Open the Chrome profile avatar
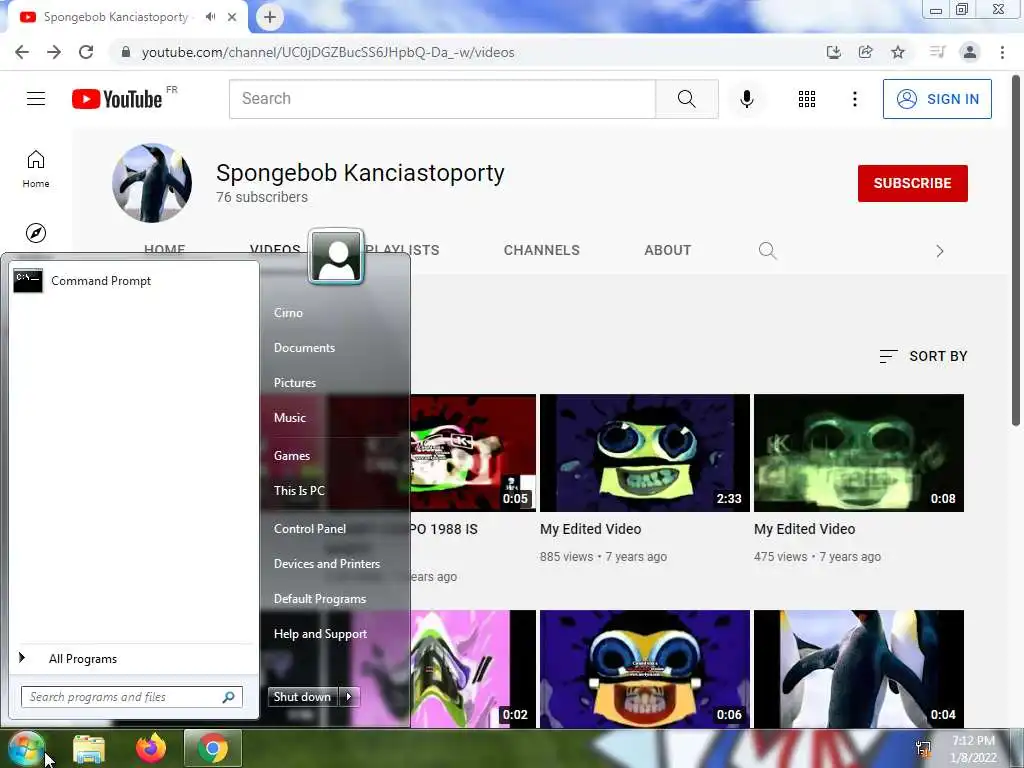Screen dimensions: 1024x768 970,52
